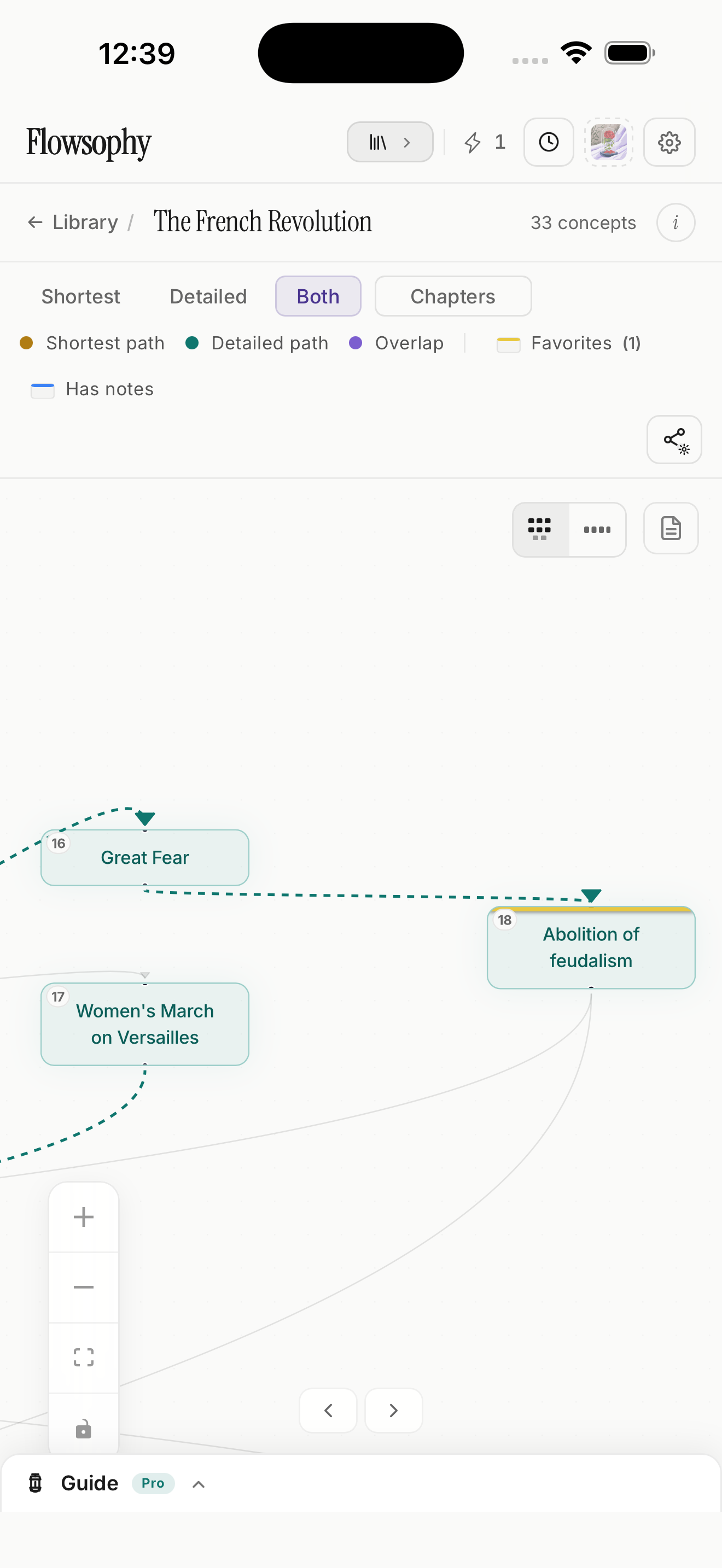Open the history clock icon
Image resolution: width=722 pixels, height=1568 pixels.
click(549, 143)
